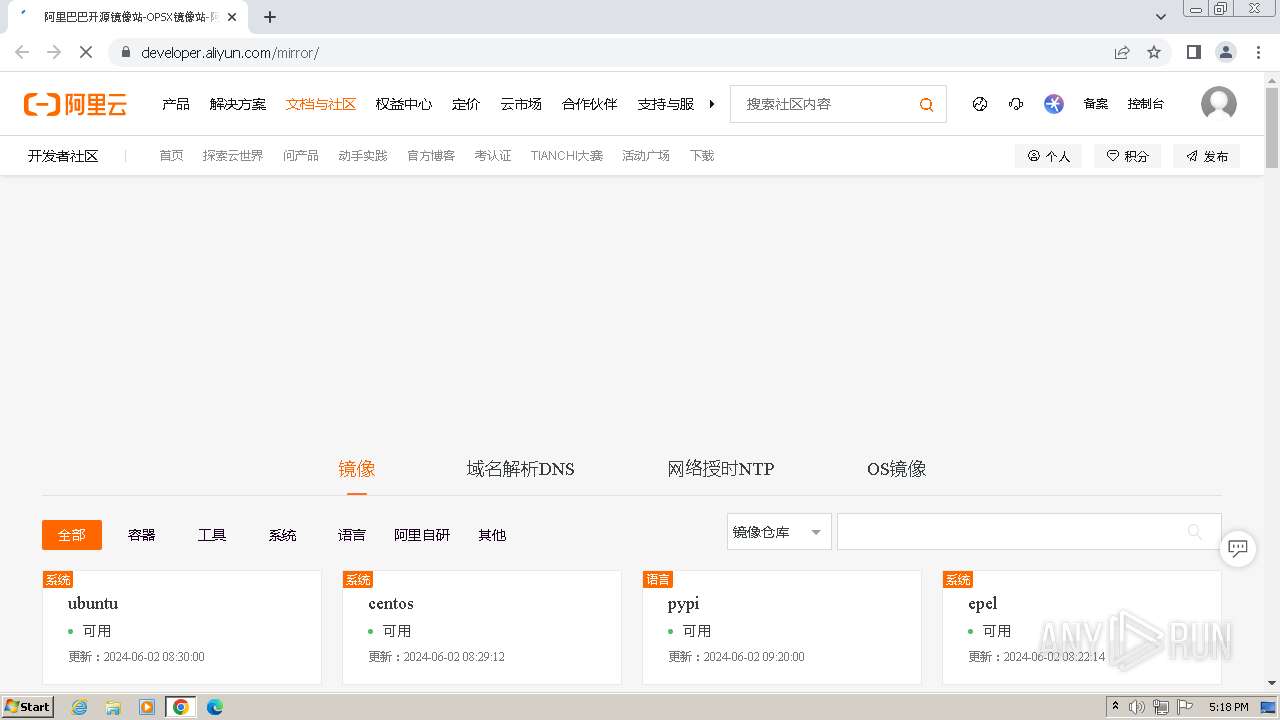Click the orange search magnifier in community search

[x=926, y=104]
